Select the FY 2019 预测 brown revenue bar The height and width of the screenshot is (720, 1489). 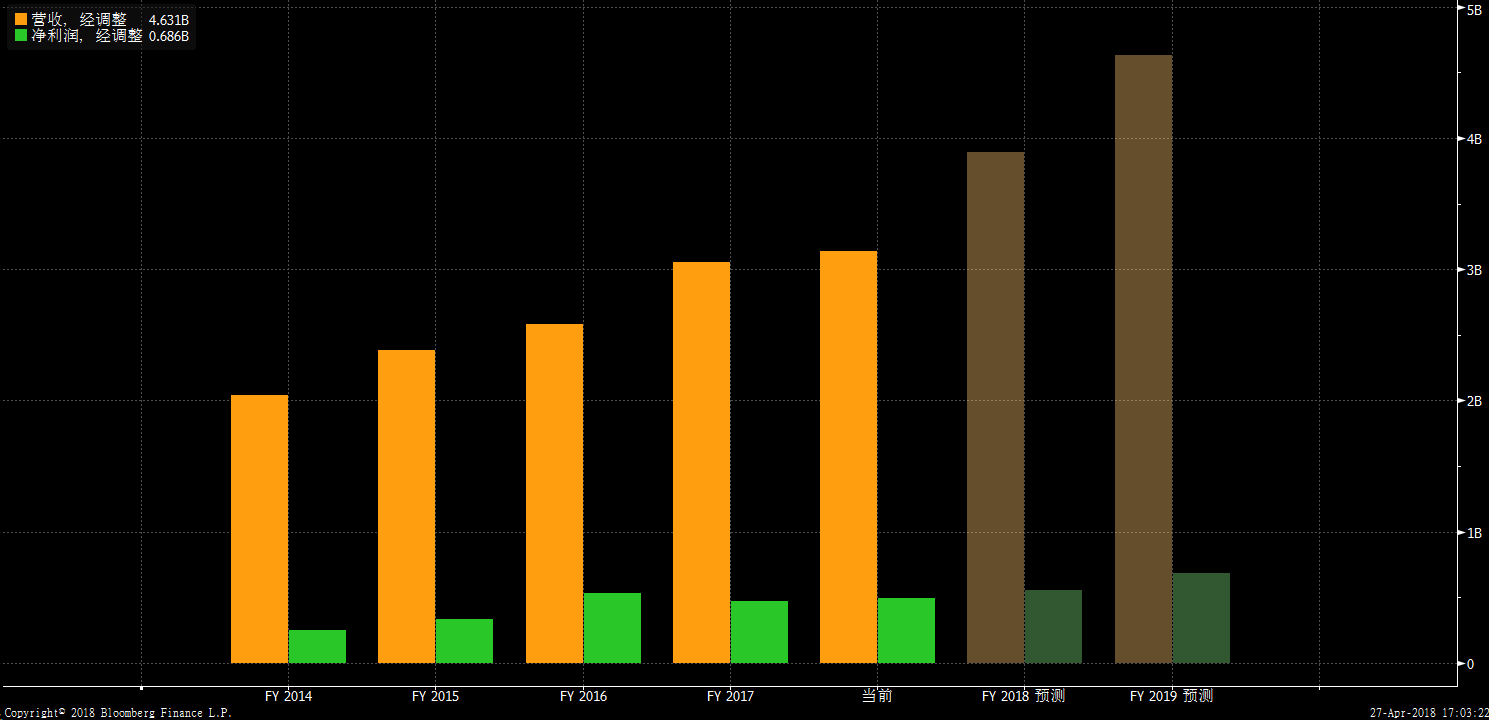pyautogui.click(x=1143, y=359)
